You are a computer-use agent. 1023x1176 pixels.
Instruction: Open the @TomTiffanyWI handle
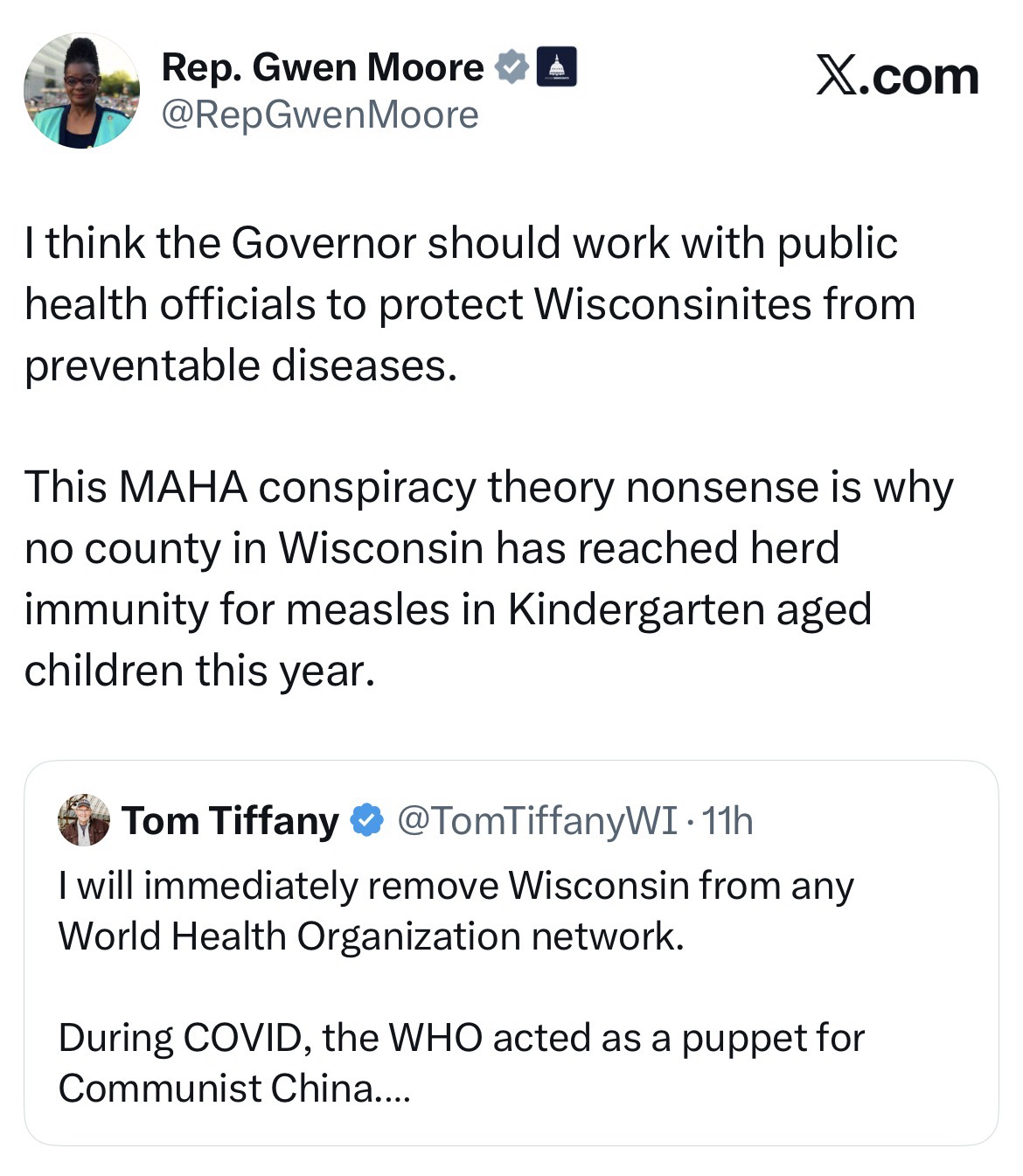tap(537, 820)
